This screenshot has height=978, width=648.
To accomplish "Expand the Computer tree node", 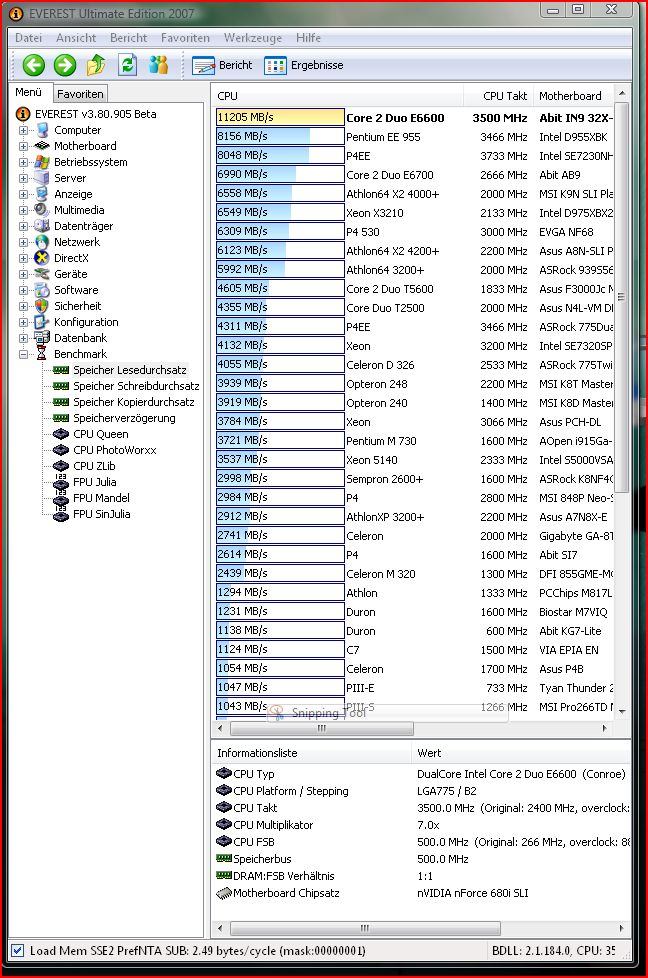I will 23,130.
